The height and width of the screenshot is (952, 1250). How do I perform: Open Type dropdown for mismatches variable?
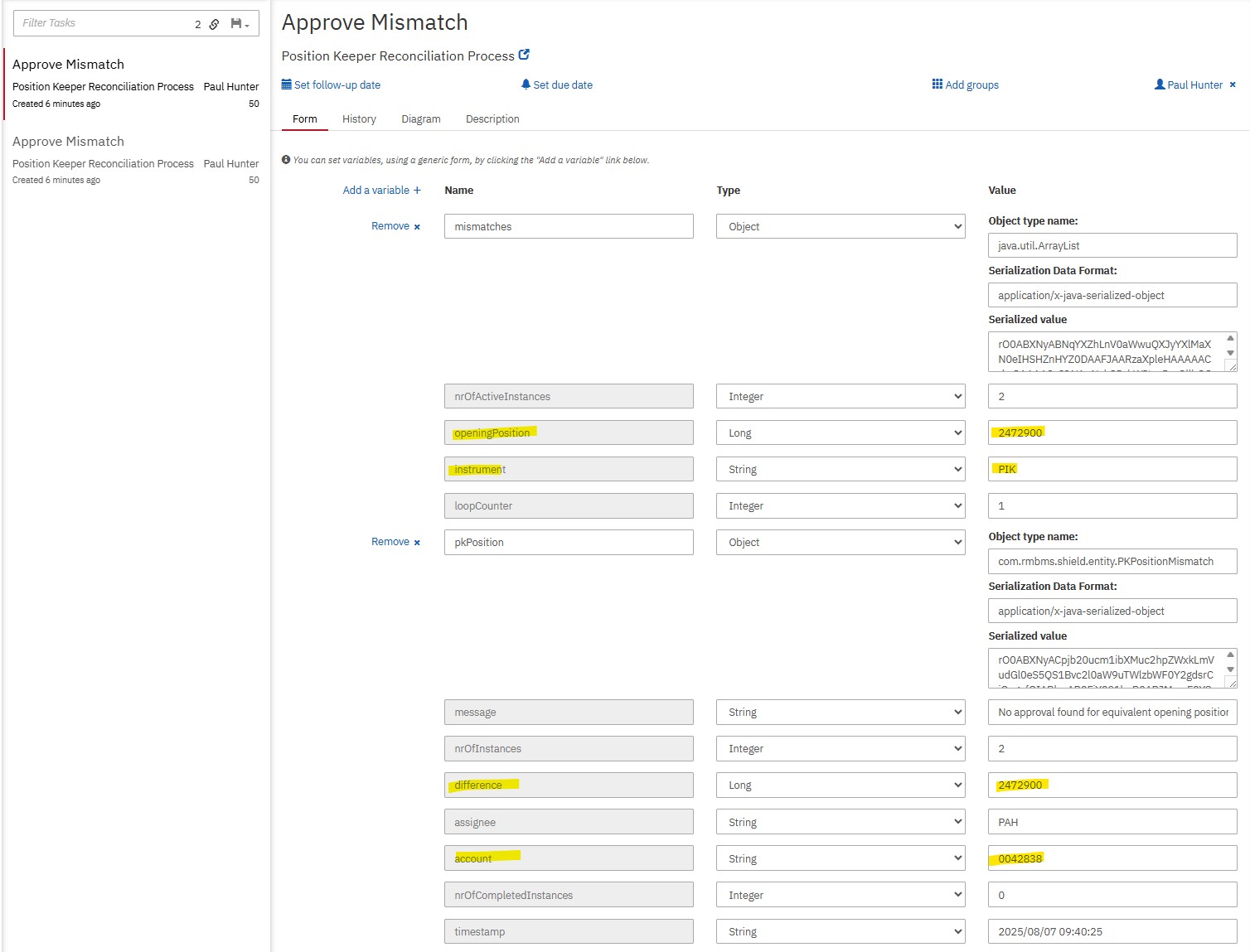coord(841,226)
